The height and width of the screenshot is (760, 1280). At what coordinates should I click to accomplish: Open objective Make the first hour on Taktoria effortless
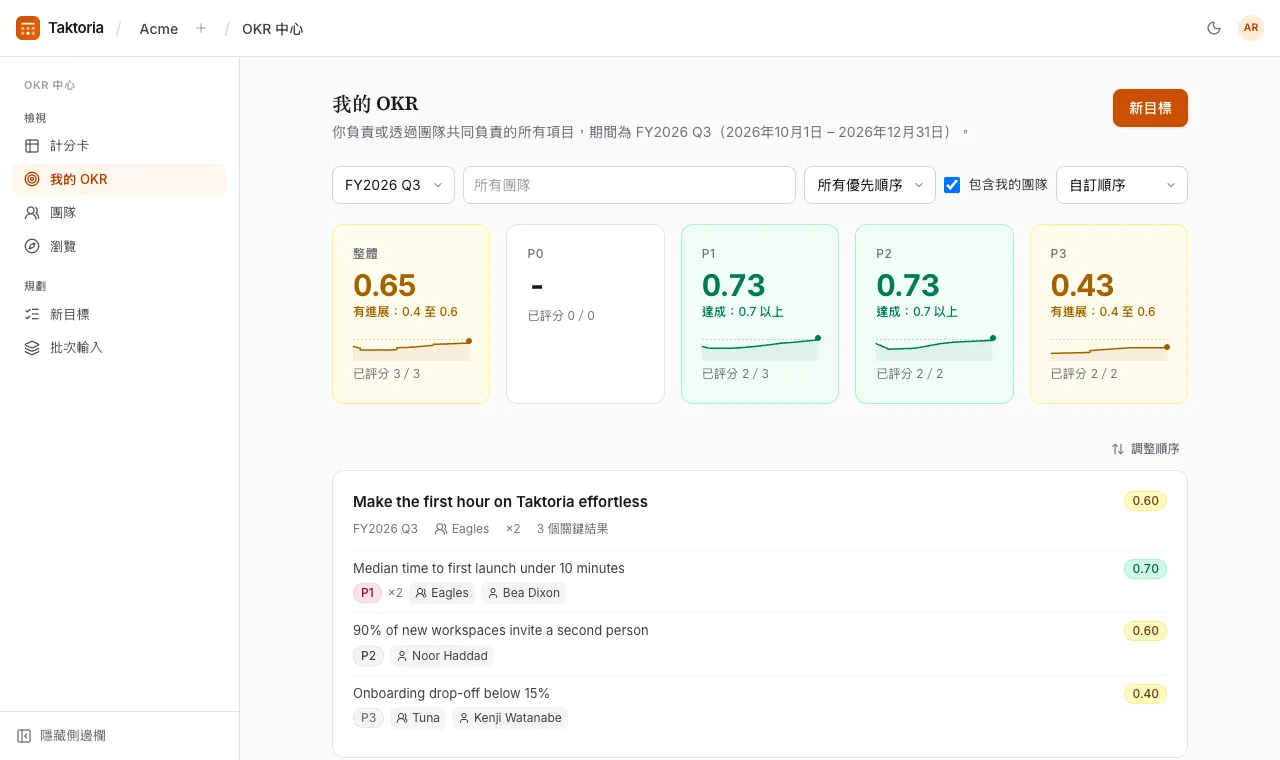[x=500, y=502]
